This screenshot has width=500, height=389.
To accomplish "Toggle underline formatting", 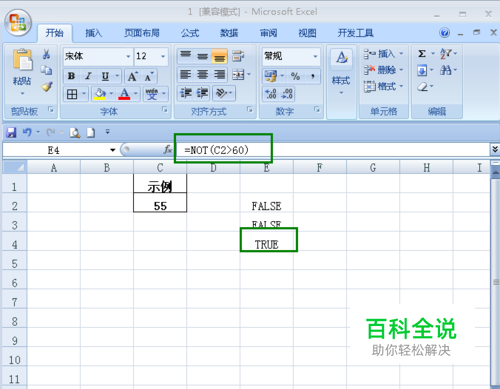I will click(x=105, y=76).
